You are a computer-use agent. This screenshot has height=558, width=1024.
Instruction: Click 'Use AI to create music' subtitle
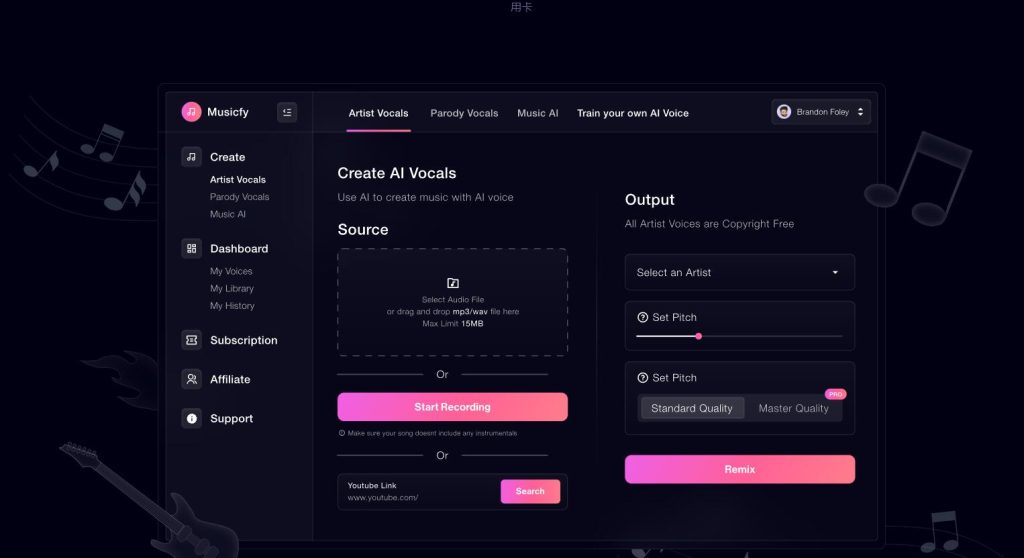[x=425, y=197]
